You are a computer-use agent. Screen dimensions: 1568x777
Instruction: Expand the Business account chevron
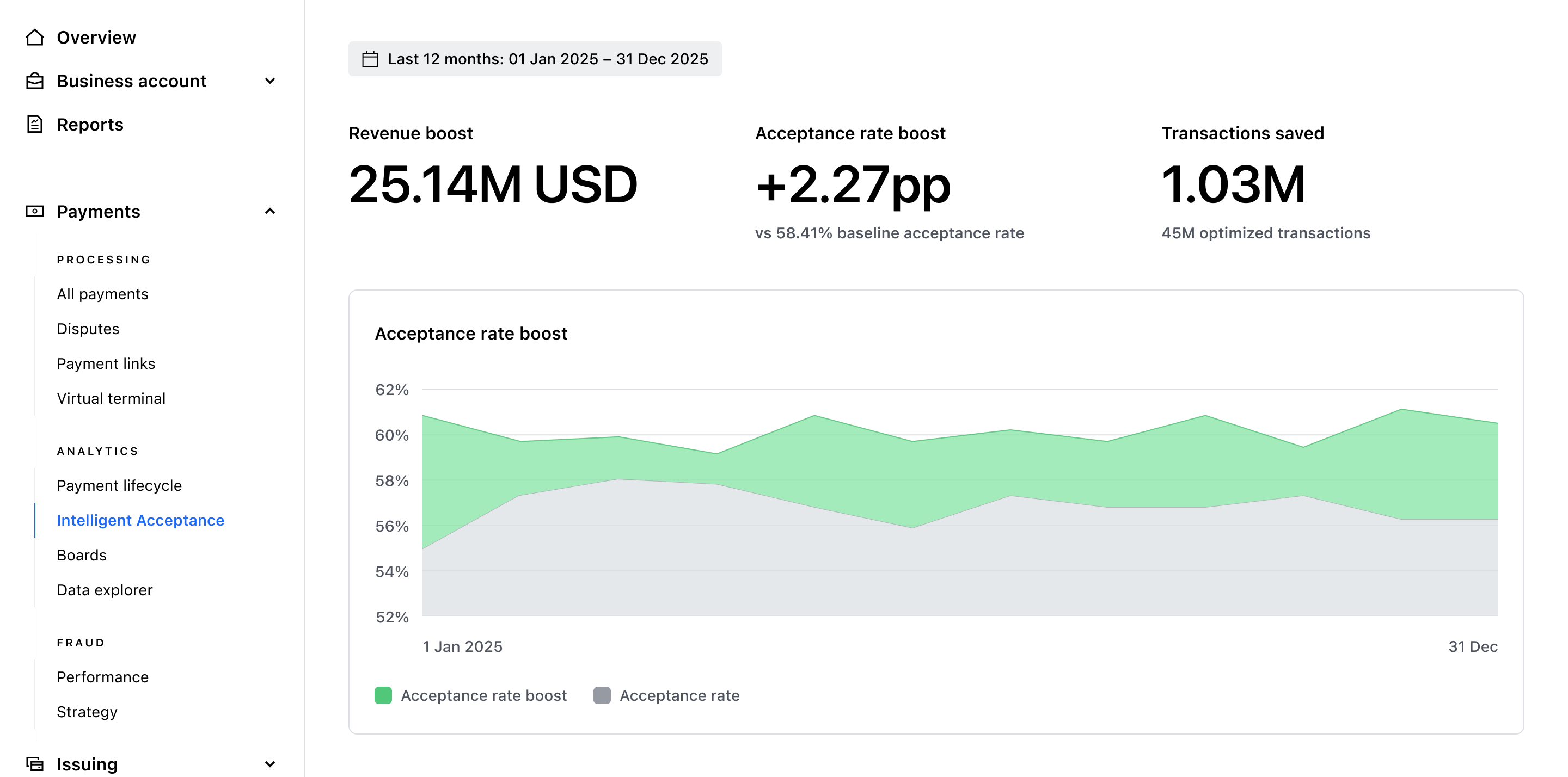point(270,81)
